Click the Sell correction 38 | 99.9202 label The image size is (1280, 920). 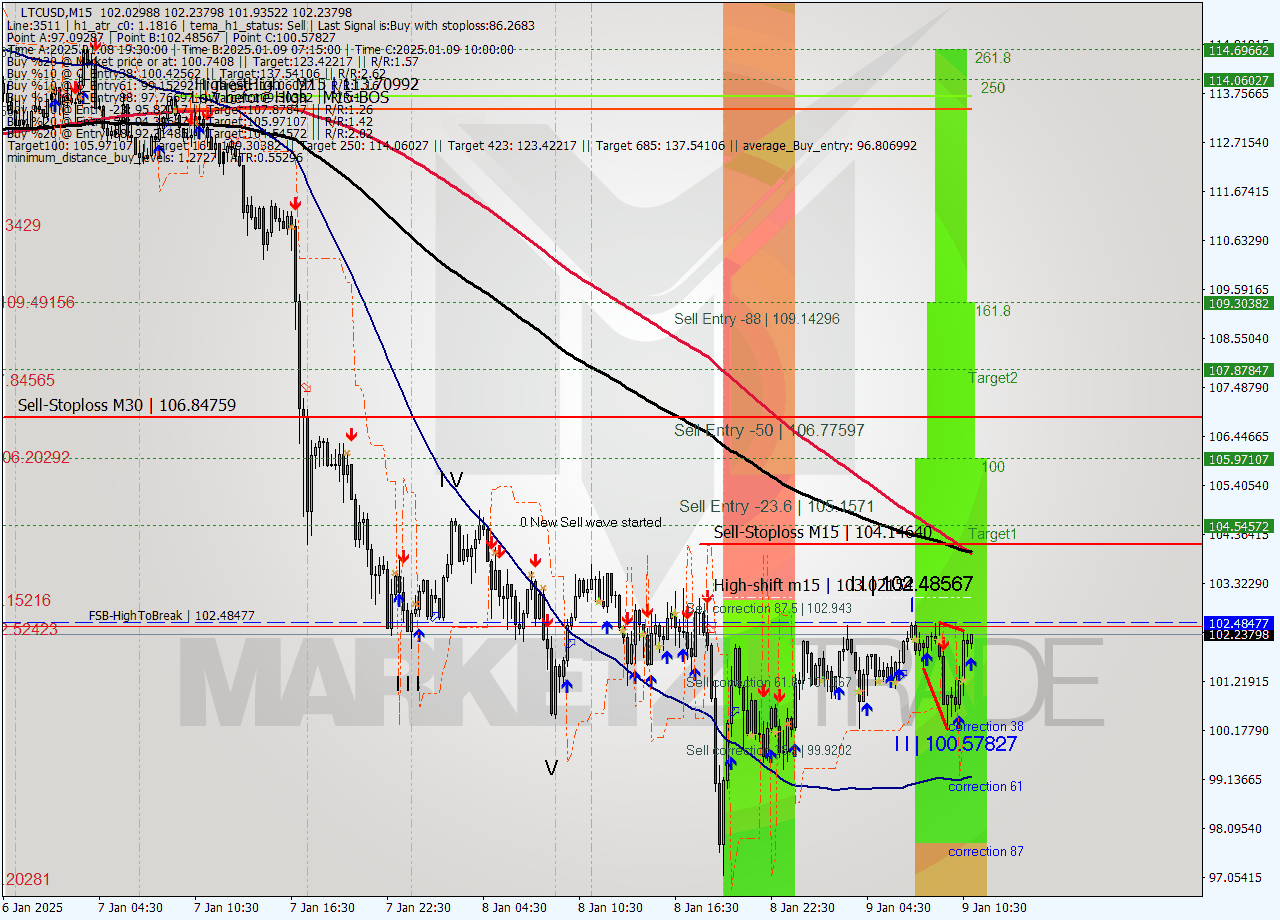[769, 750]
